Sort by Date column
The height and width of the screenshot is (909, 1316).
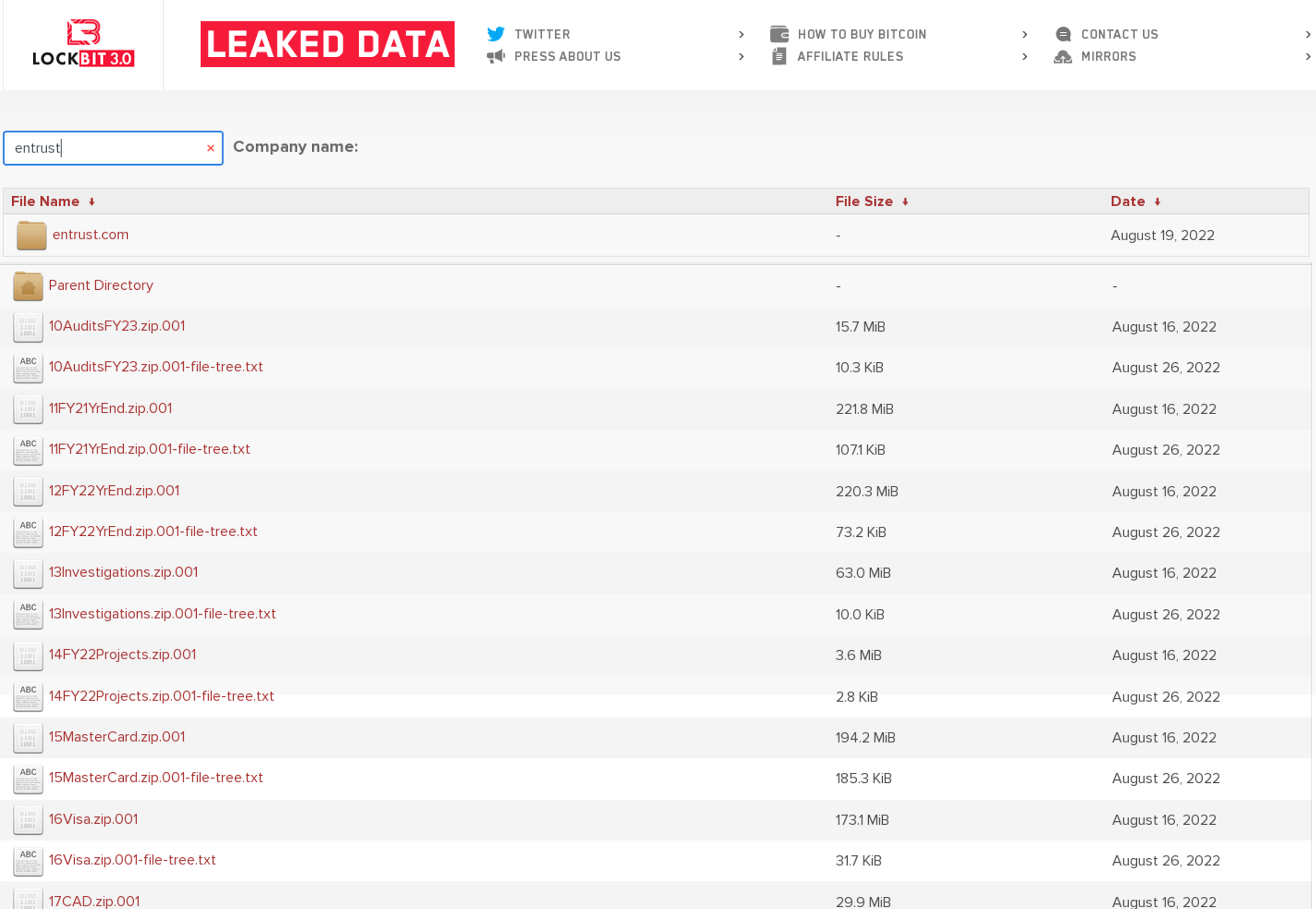pos(1135,201)
